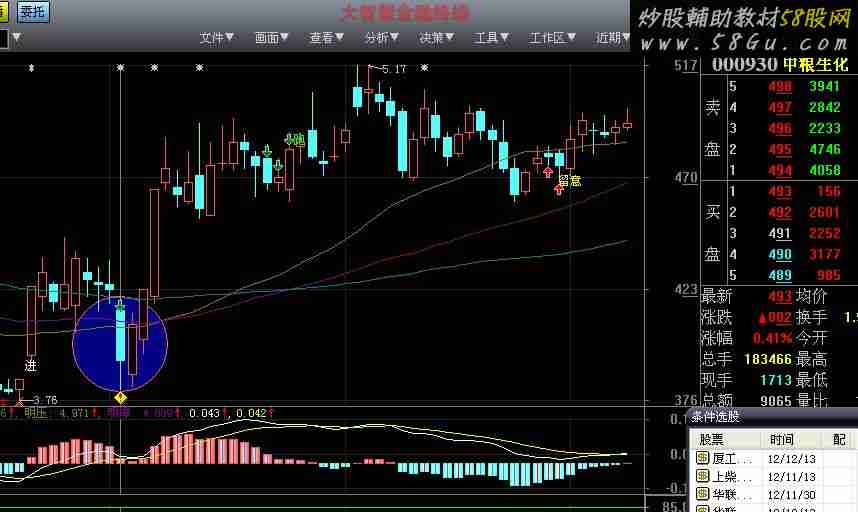Click the dollar icon beside 厦工
This screenshot has width=858, height=512.
702,458
